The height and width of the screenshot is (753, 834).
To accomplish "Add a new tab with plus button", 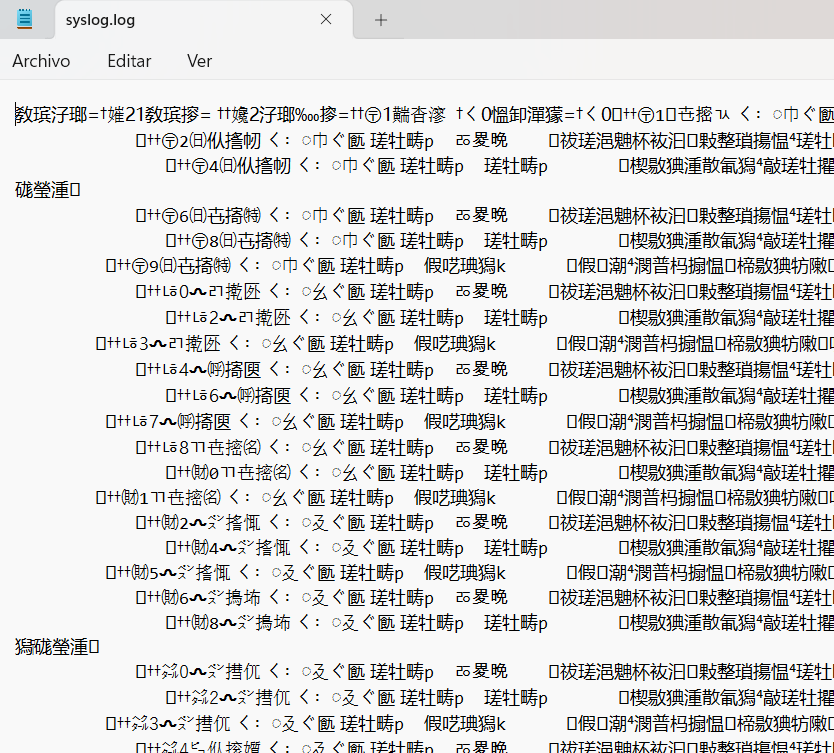I will coord(381,20).
